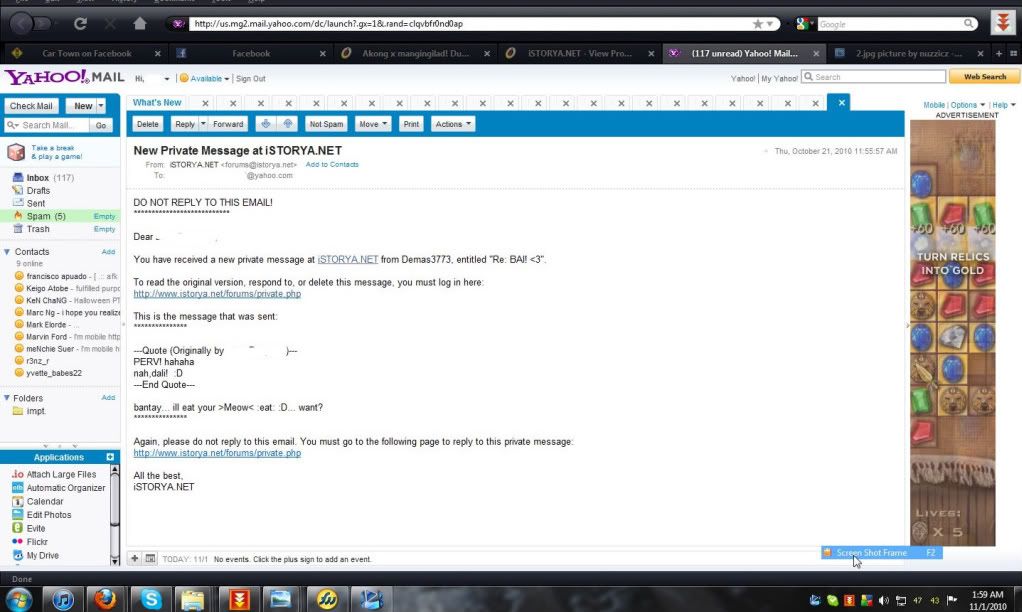
Task: Open the Drafts folder
Action: 38,190
